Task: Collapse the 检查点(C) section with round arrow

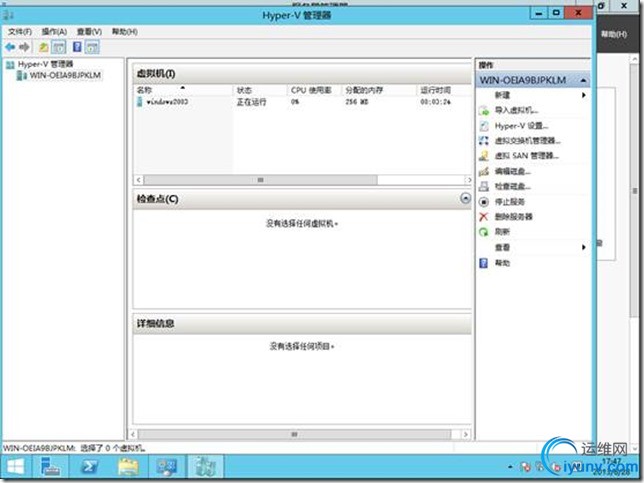Action: pyautogui.click(x=465, y=199)
